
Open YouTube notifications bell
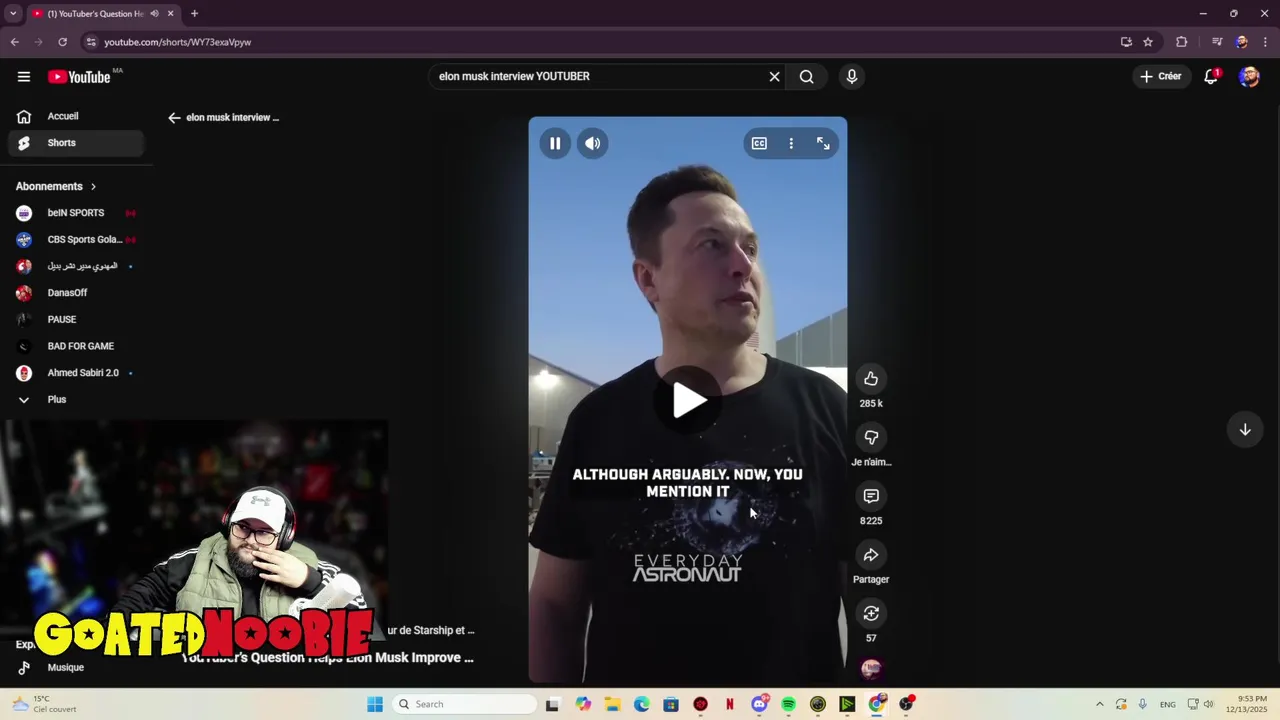point(1211,76)
